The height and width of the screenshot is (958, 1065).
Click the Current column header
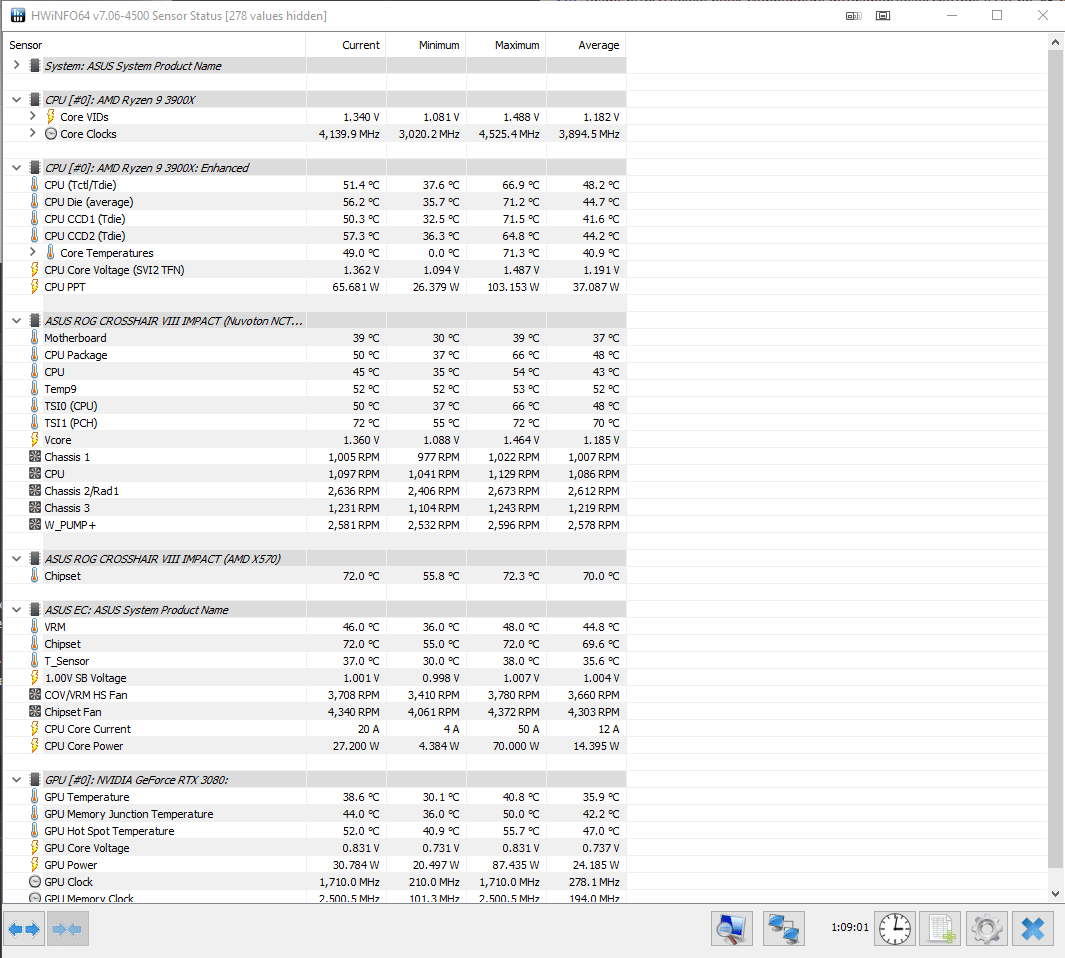pyautogui.click(x=346, y=45)
